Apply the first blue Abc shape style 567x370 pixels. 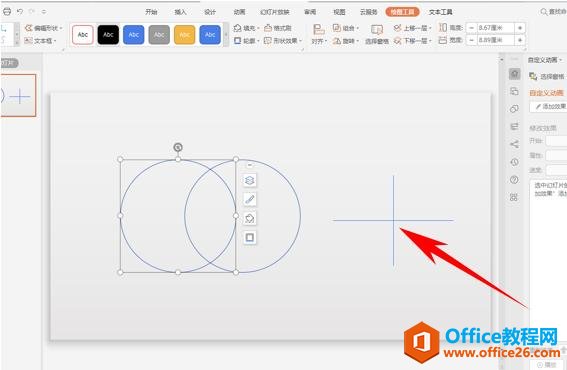pos(133,35)
